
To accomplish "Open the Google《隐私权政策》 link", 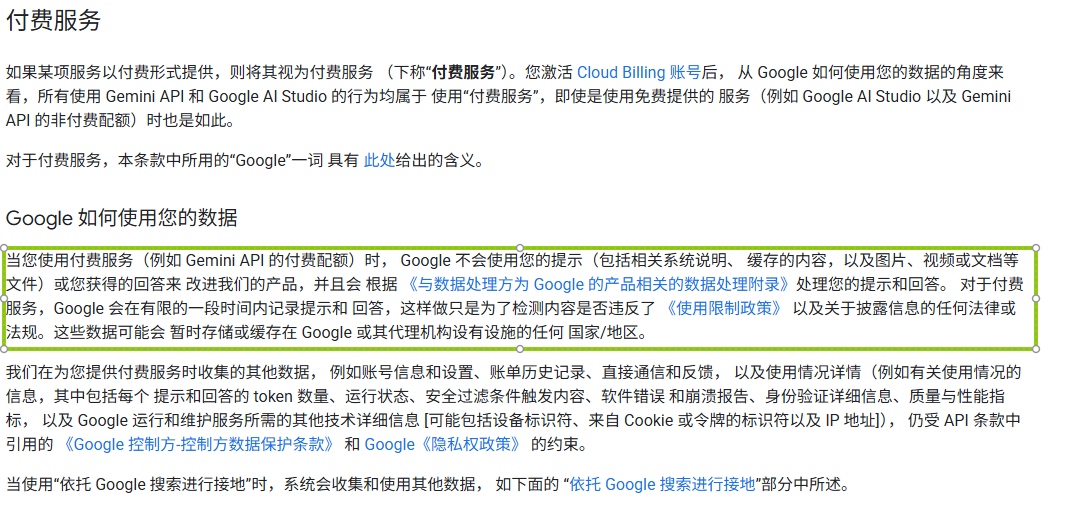I will click(x=446, y=445).
